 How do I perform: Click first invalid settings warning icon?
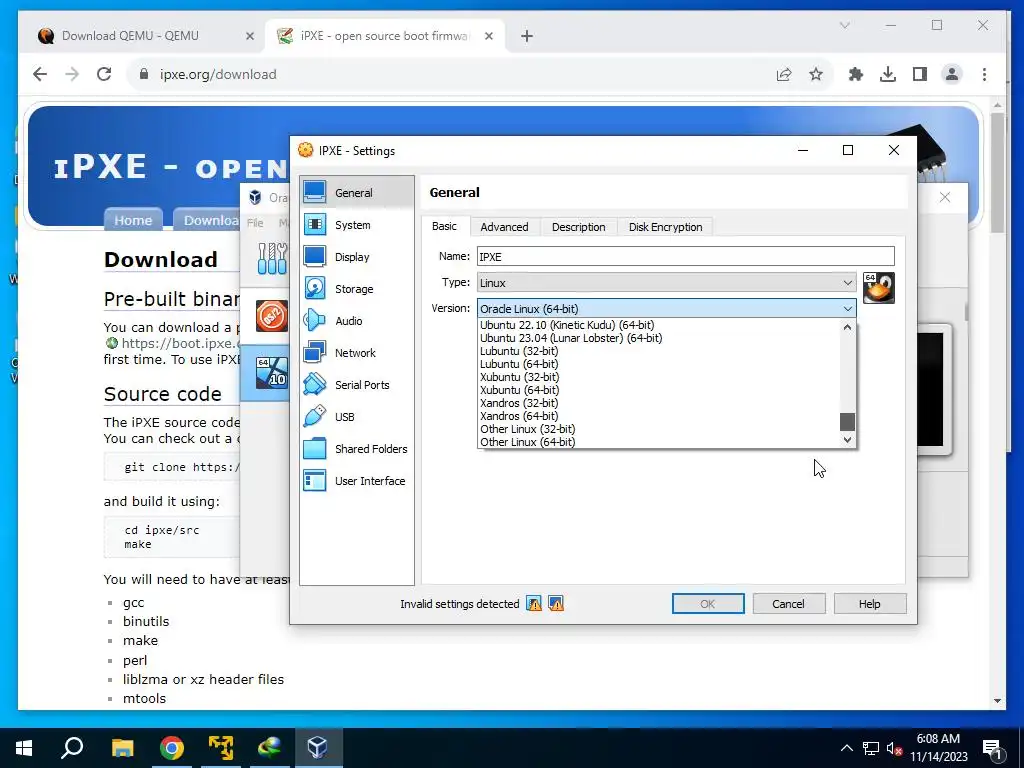pos(534,603)
